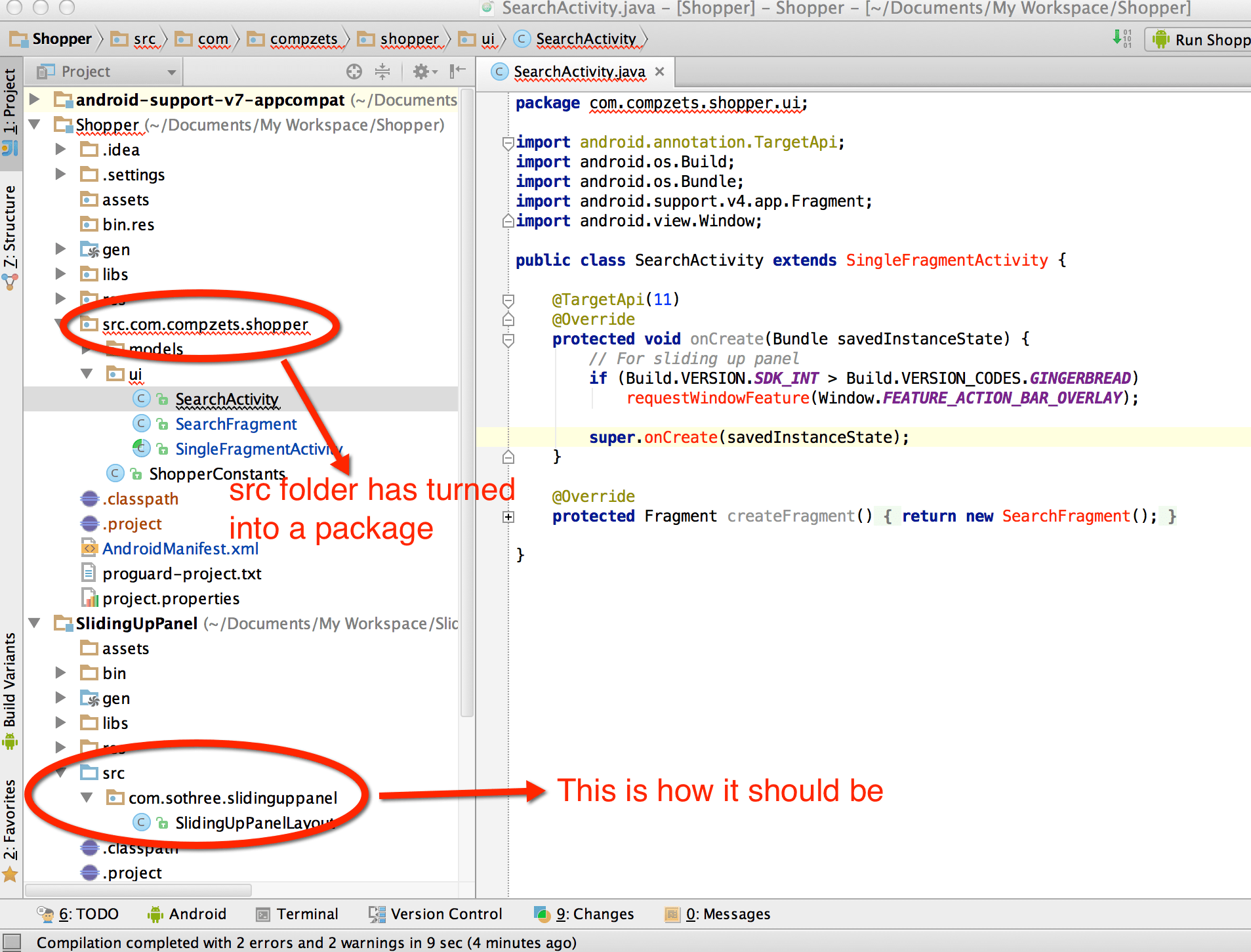The image size is (1251, 952).
Task: Click the compzets breadcrumb
Action: [293, 39]
